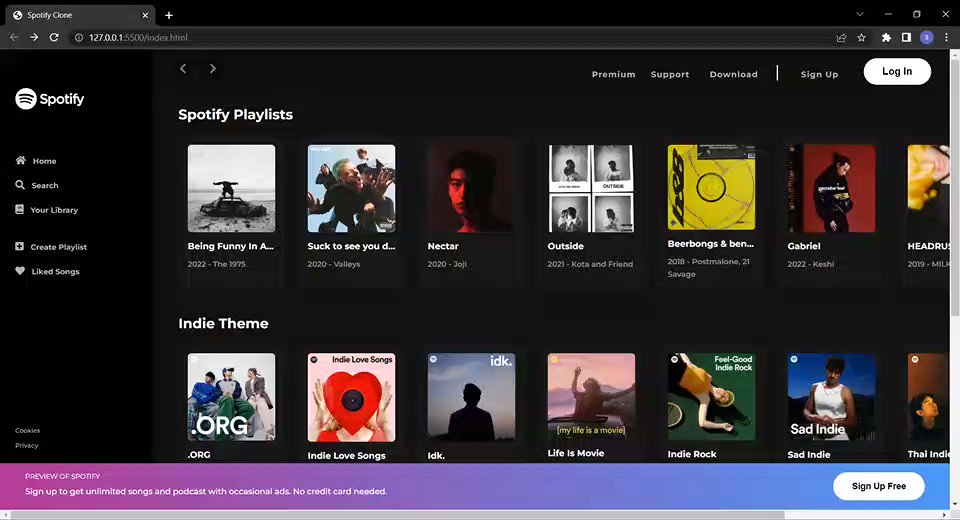Open the Support nav link
960x520 pixels.
(x=670, y=74)
